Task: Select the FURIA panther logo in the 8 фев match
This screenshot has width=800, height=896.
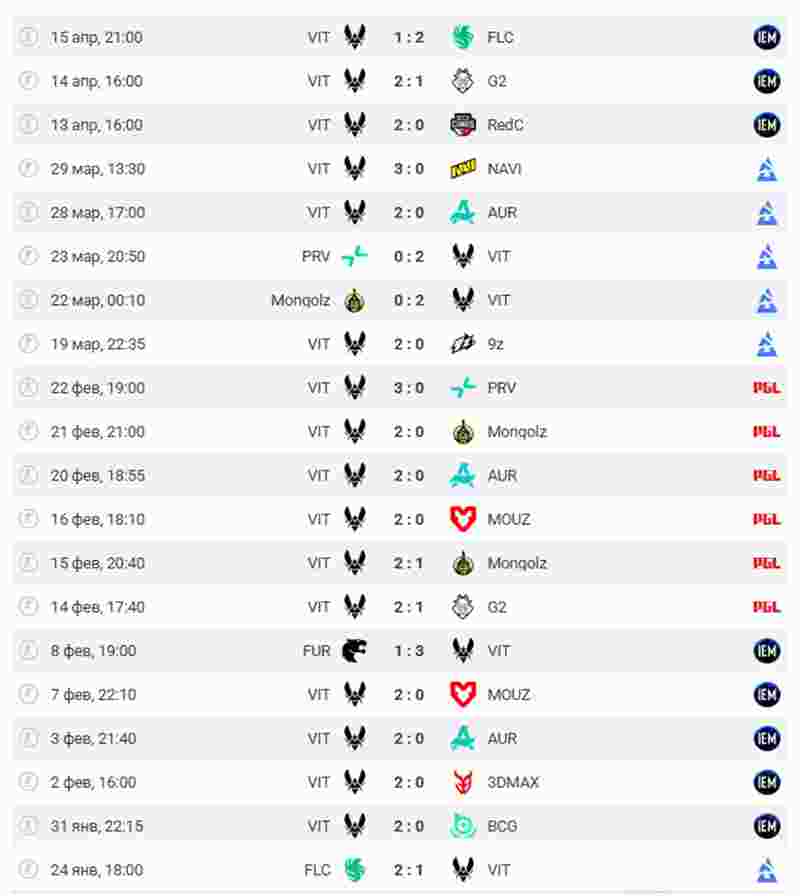Action: pos(354,651)
